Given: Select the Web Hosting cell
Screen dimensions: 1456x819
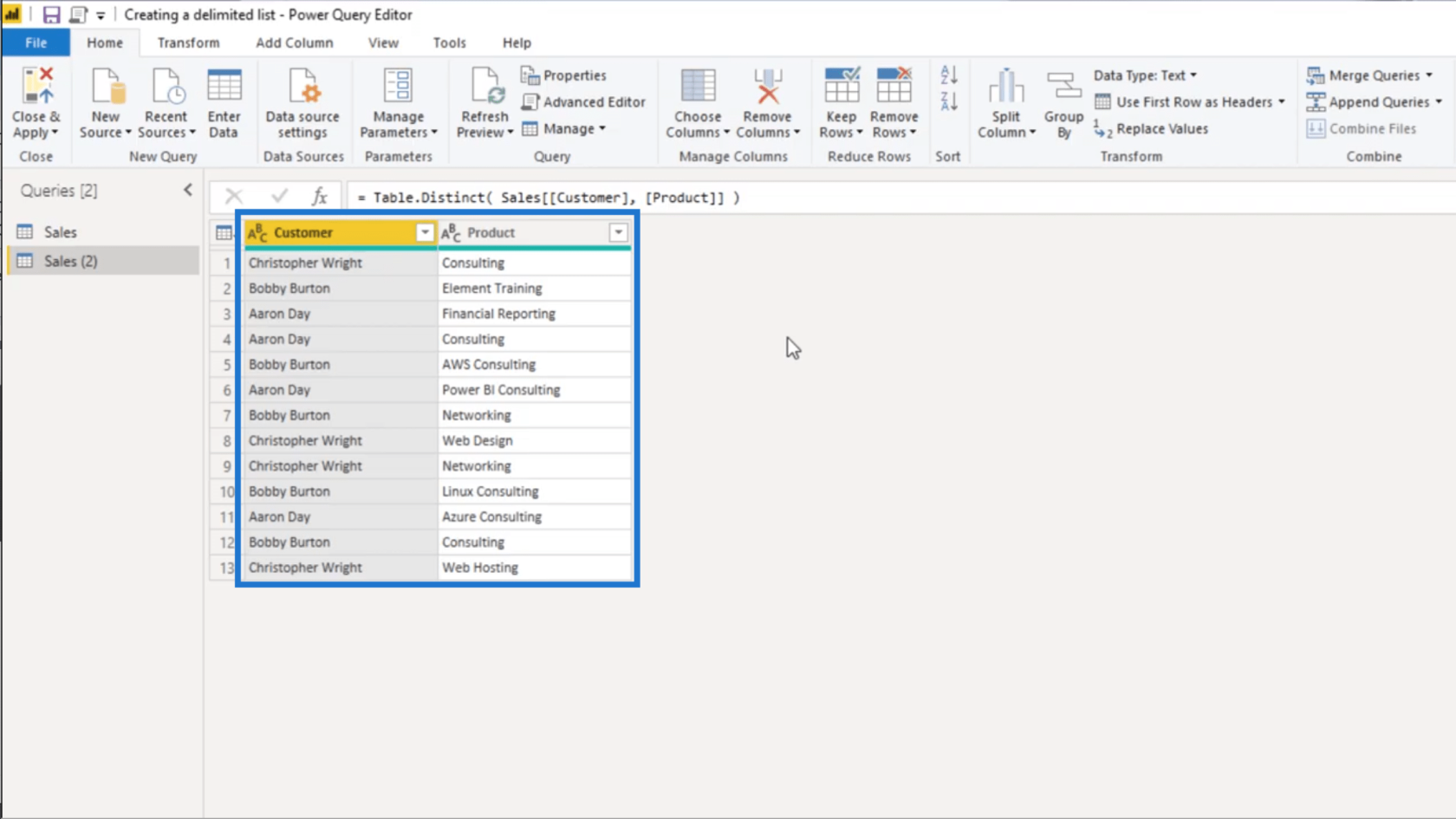Looking at the screenshot, I should point(535,568).
